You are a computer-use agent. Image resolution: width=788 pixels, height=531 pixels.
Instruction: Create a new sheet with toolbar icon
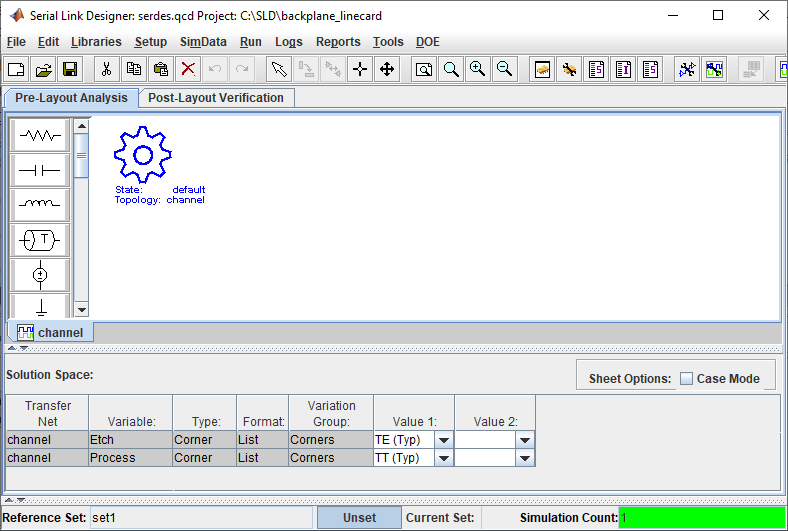click(x=17, y=69)
